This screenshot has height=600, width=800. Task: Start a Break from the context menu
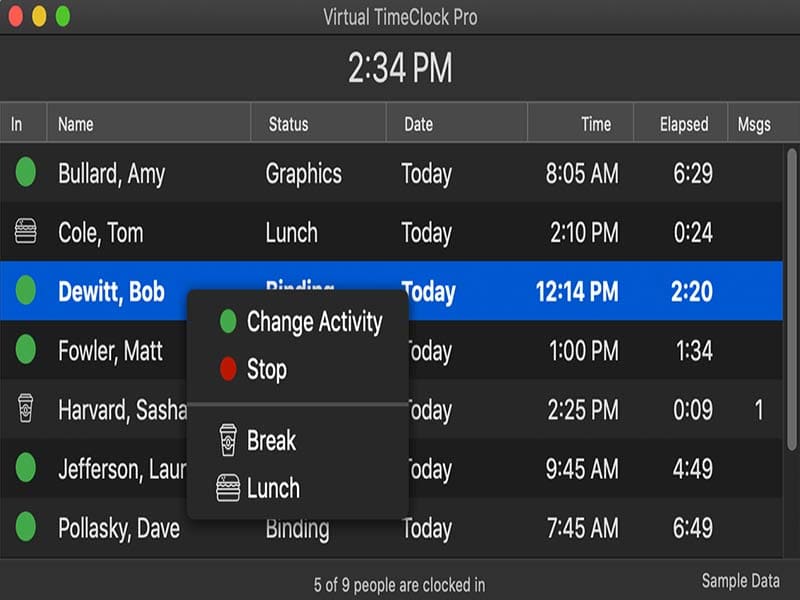click(272, 441)
